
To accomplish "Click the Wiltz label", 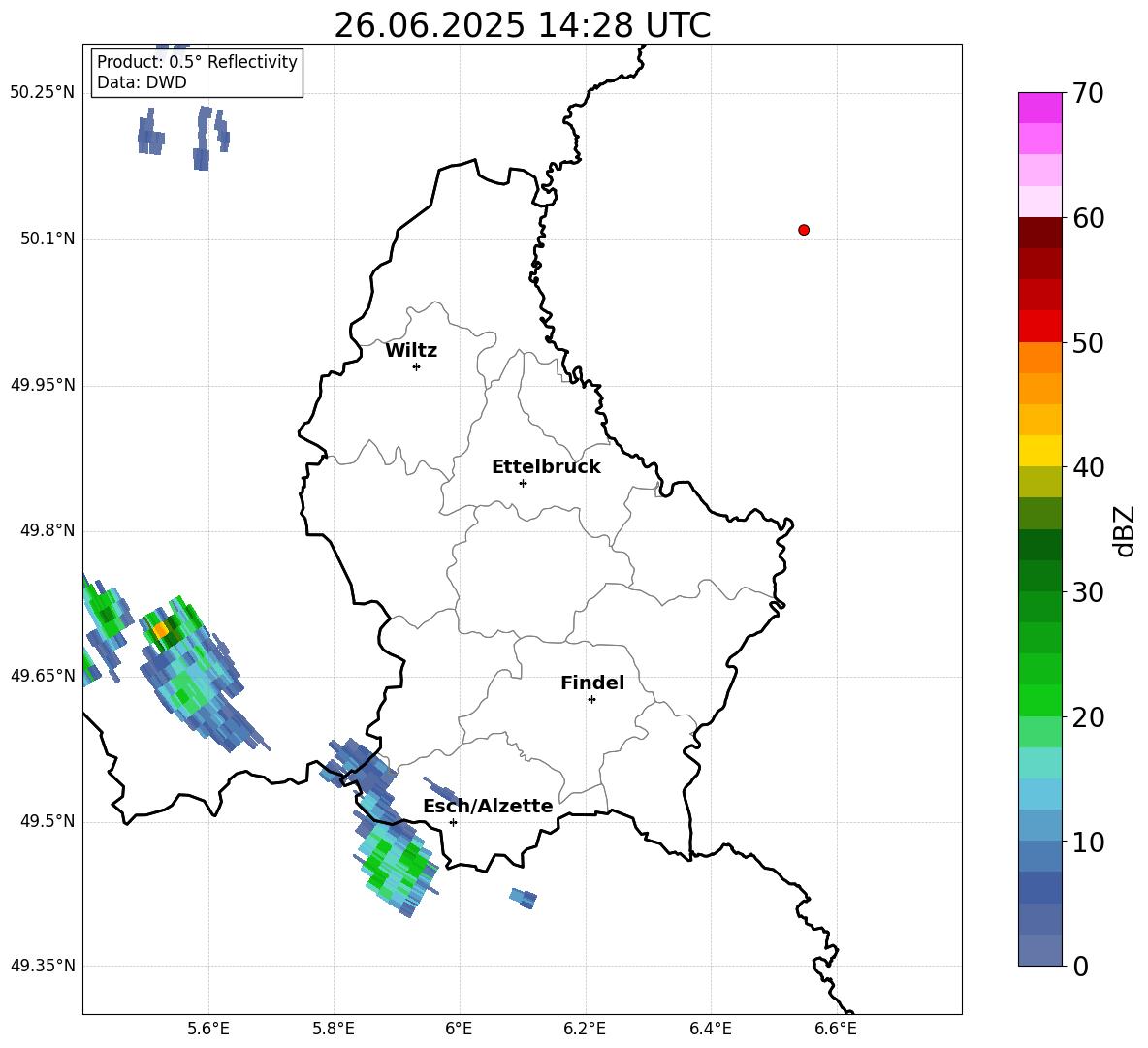I will coord(411,351).
